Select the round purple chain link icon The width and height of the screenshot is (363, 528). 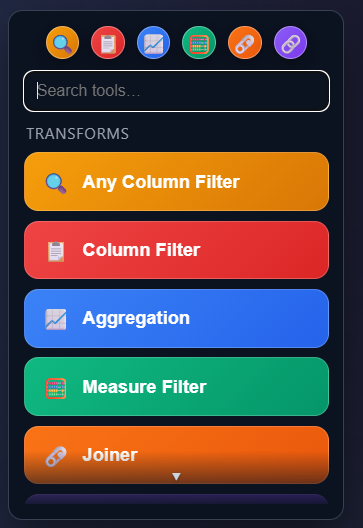[x=290, y=43]
